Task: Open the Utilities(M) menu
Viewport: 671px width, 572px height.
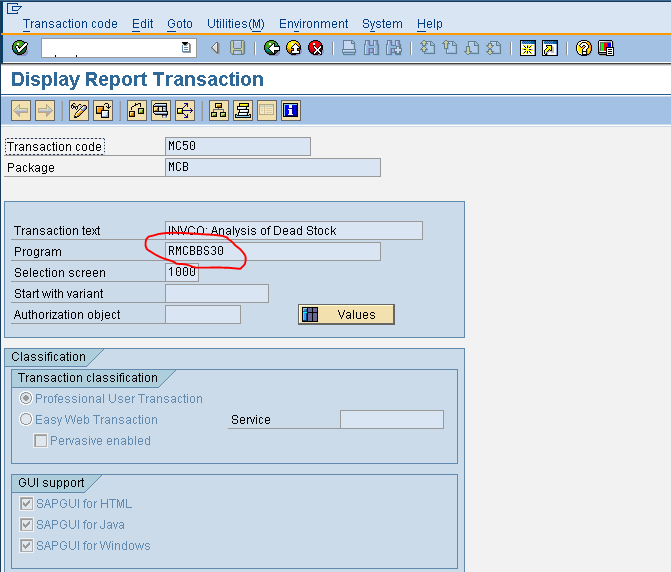Action: (x=236, y=24)
